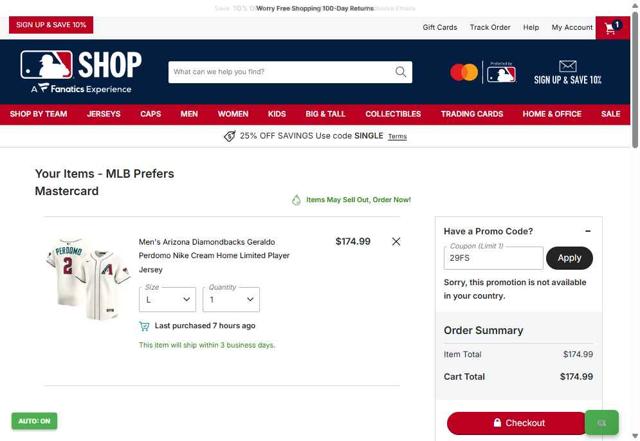Viewport: 640px width, 441px height.
Task: Go to MLB Shop home via logo
Action: [x=81, y=72]
